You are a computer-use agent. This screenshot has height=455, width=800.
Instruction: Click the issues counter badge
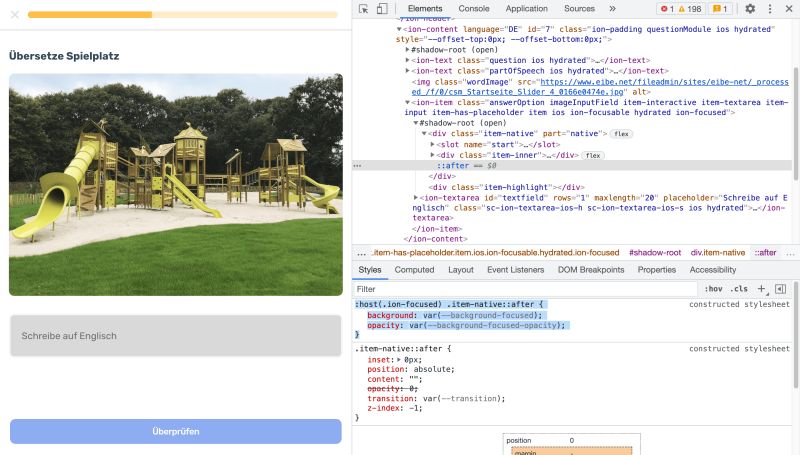(720, 9)
